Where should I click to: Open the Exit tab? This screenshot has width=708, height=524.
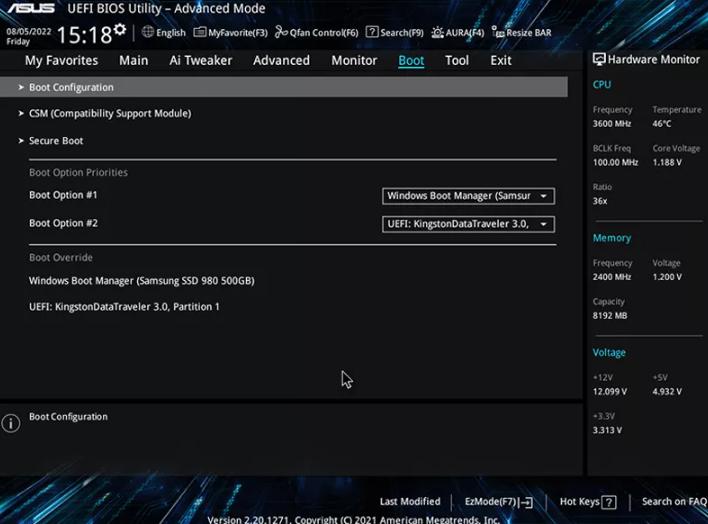pyautogui.click(x=501, y=61)
